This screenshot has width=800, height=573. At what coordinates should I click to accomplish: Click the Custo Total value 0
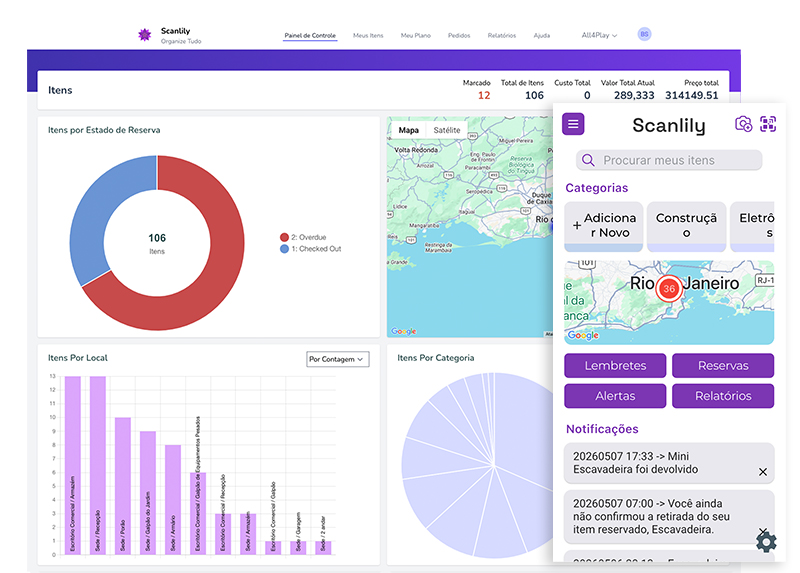pyautogui.click(x=587, y=95)
